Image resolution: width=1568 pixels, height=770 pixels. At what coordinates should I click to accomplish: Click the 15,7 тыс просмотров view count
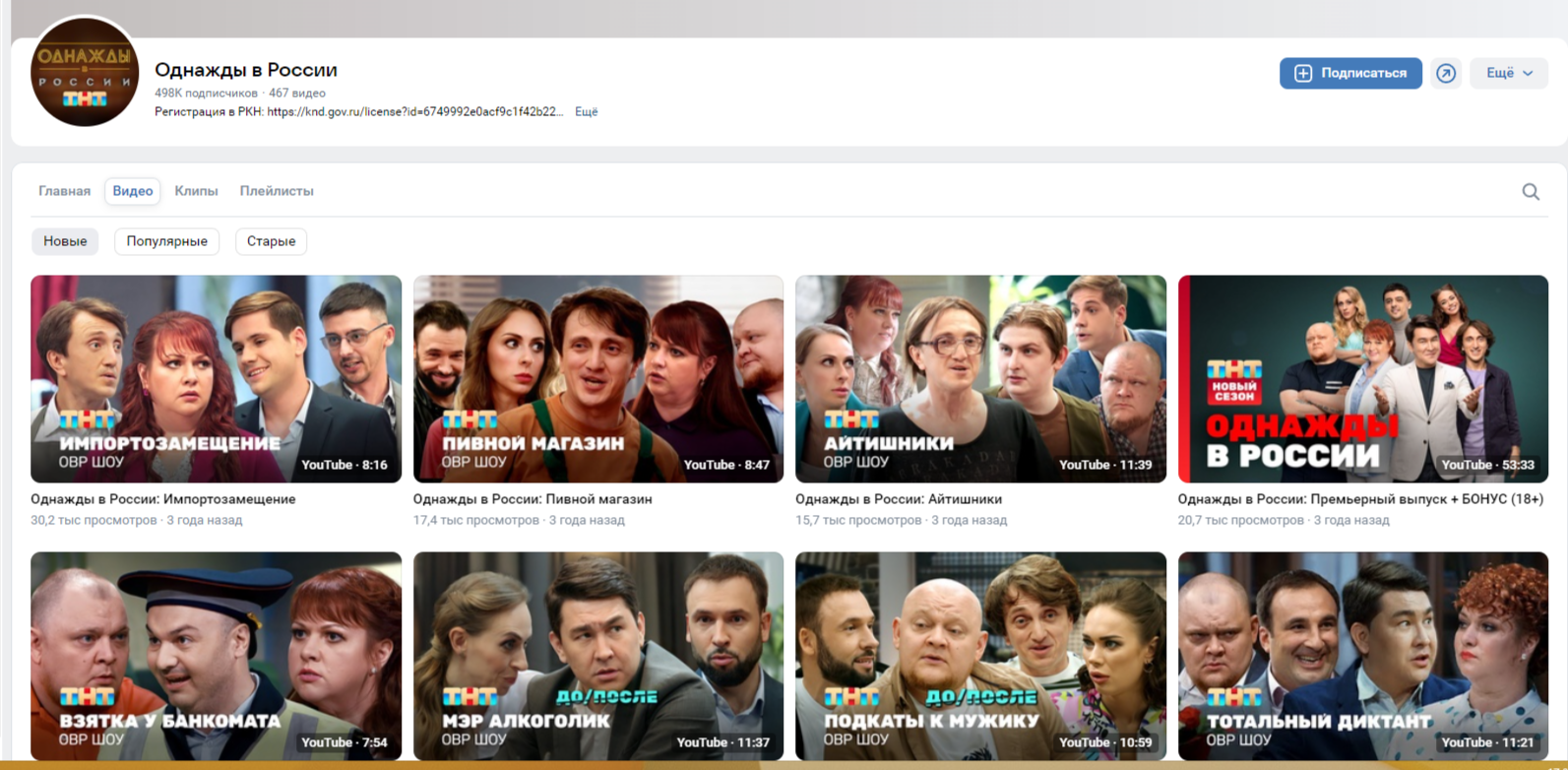(858, 520)
